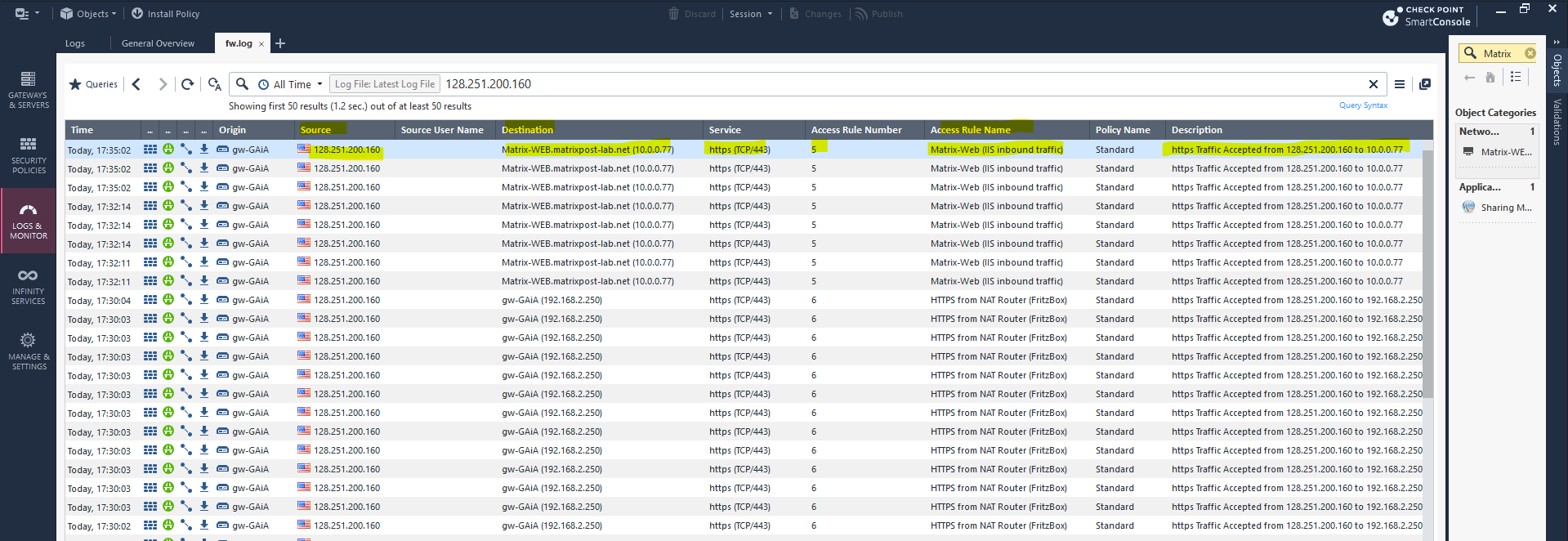This screenshot has height=541, width=1568.
Task: Open the SmartConsole main application menu
Action: coord(26,14)
